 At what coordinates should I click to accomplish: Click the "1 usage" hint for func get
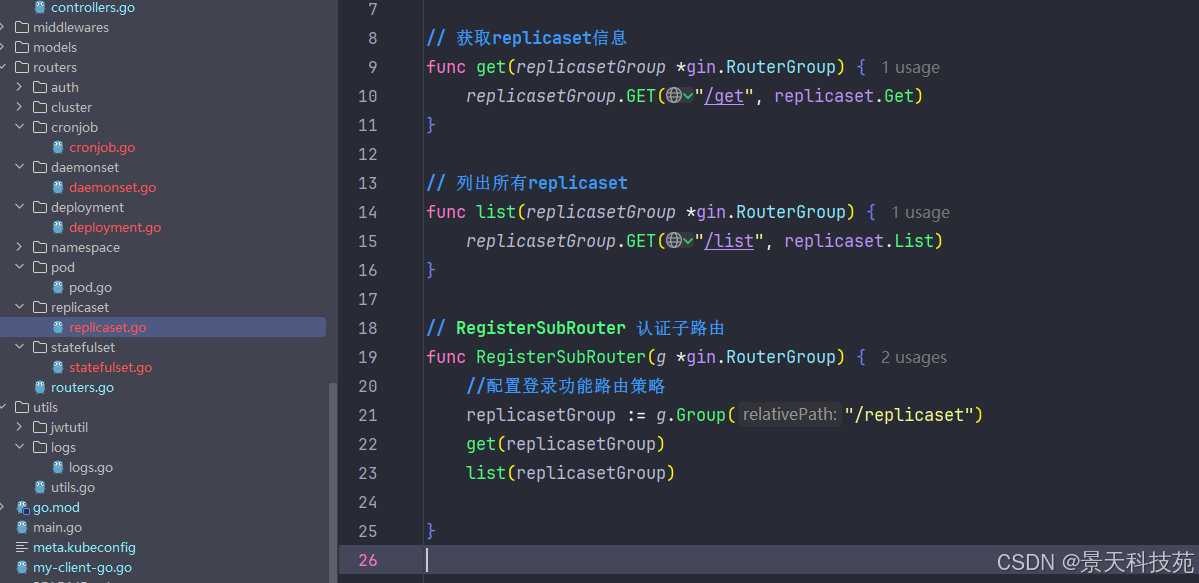click(x=910, y=67)
